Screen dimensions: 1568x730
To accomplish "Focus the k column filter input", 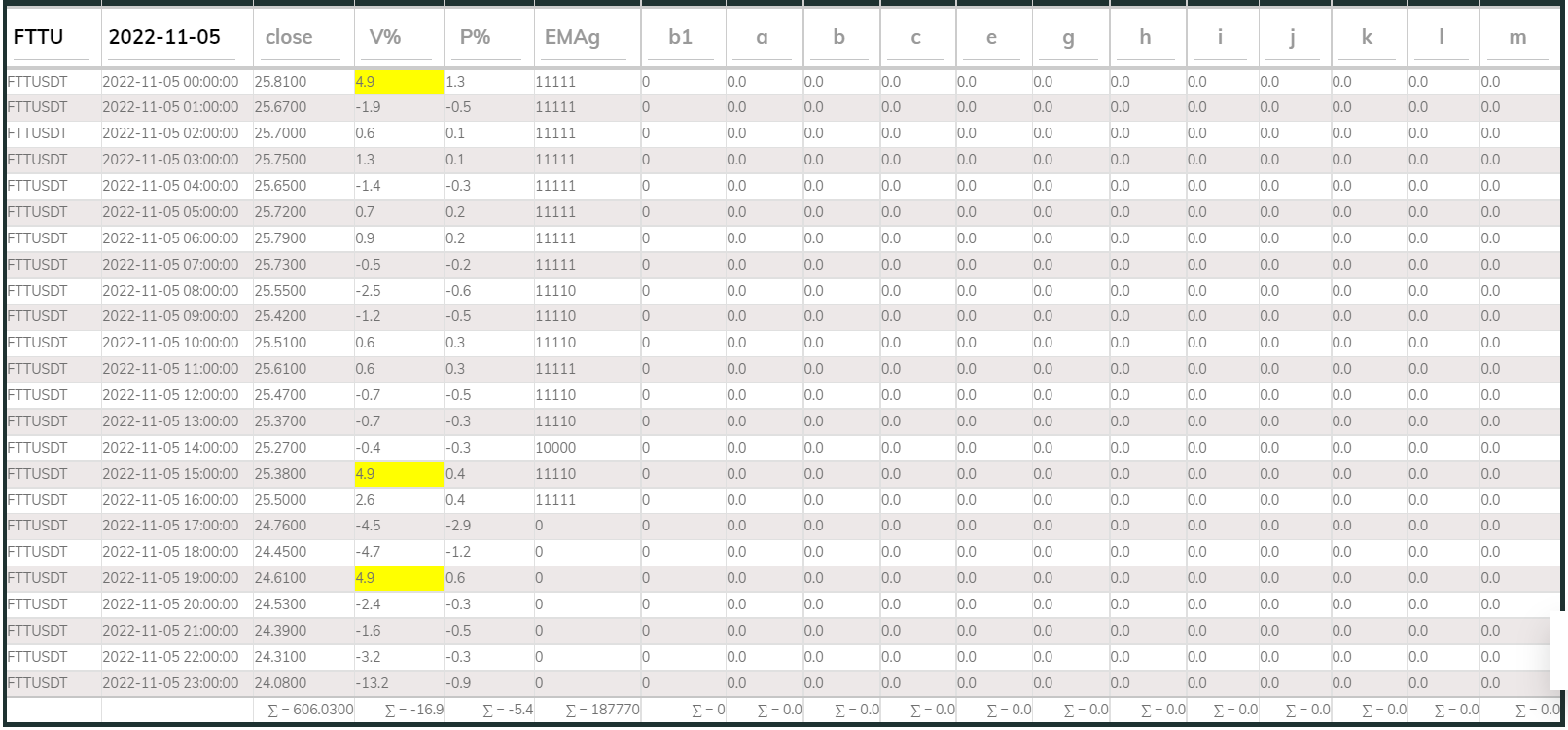I will (1367, 38).
